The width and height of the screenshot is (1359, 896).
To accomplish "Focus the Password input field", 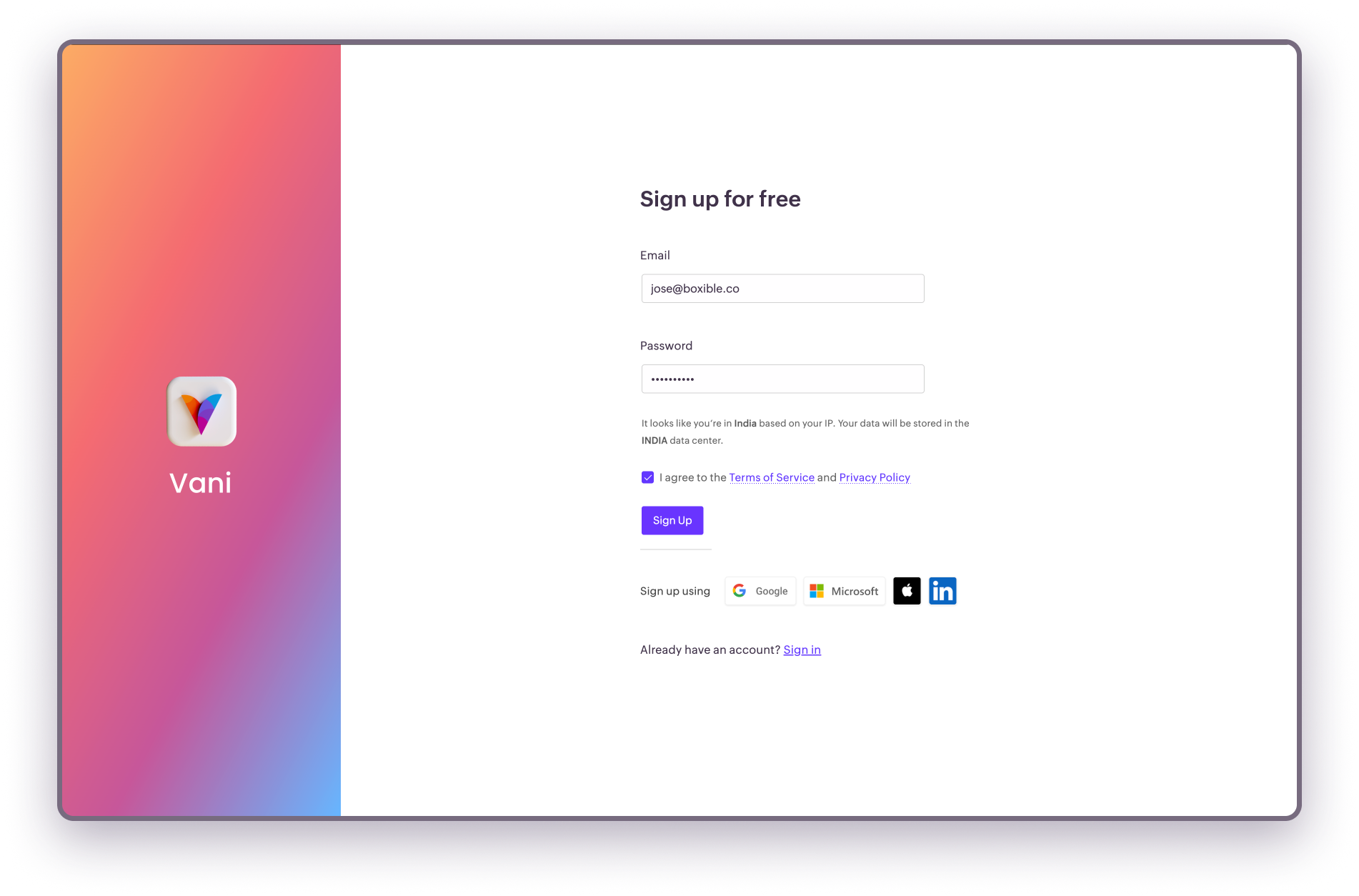I will [782, 379].
